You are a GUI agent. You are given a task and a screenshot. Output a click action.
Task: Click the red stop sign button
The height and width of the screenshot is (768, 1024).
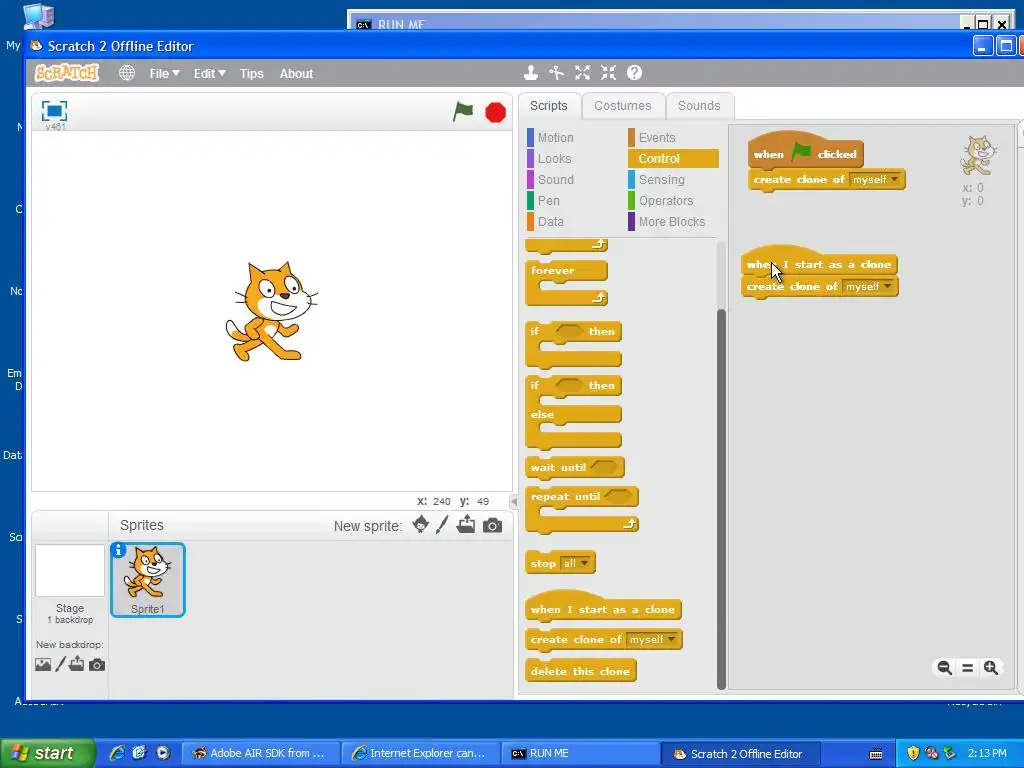[496, 112]
